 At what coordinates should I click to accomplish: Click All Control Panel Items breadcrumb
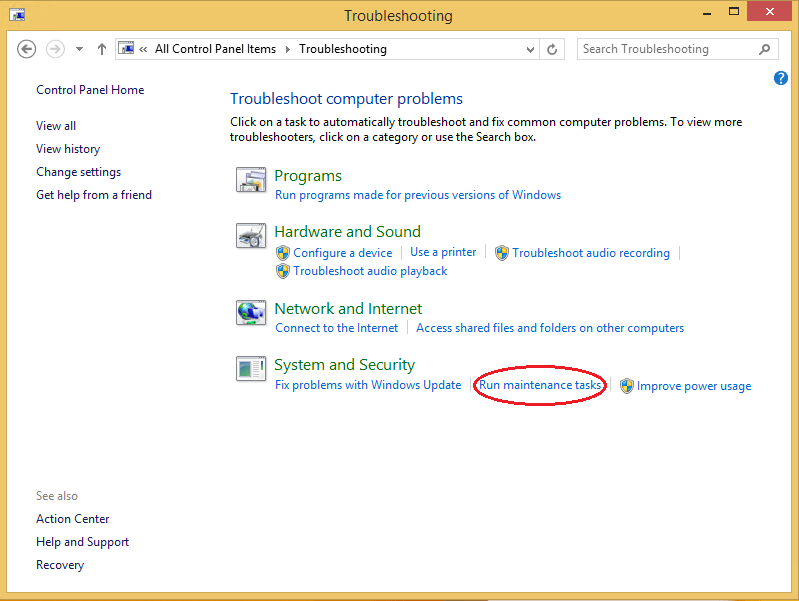coord(215,49)
